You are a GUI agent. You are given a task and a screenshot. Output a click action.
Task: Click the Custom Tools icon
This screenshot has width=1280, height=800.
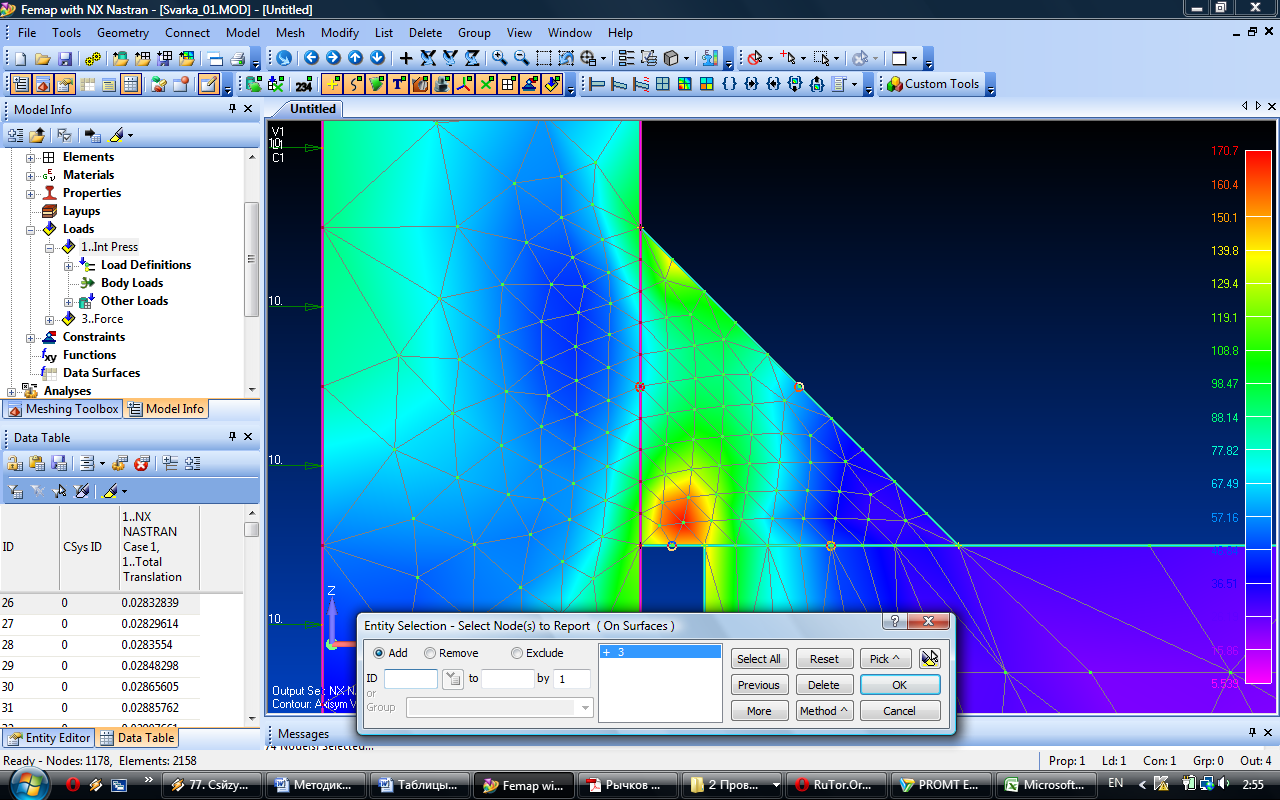coord(895,85)
